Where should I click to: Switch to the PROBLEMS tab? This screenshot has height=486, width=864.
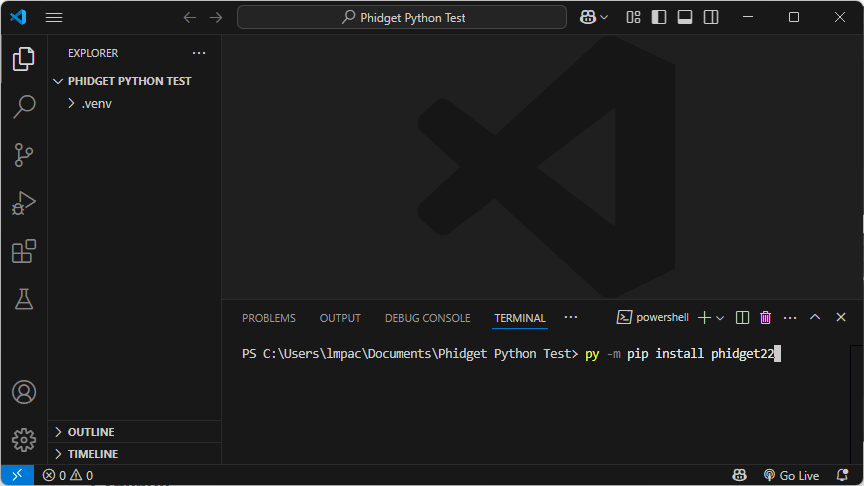[x=269, y=318]
